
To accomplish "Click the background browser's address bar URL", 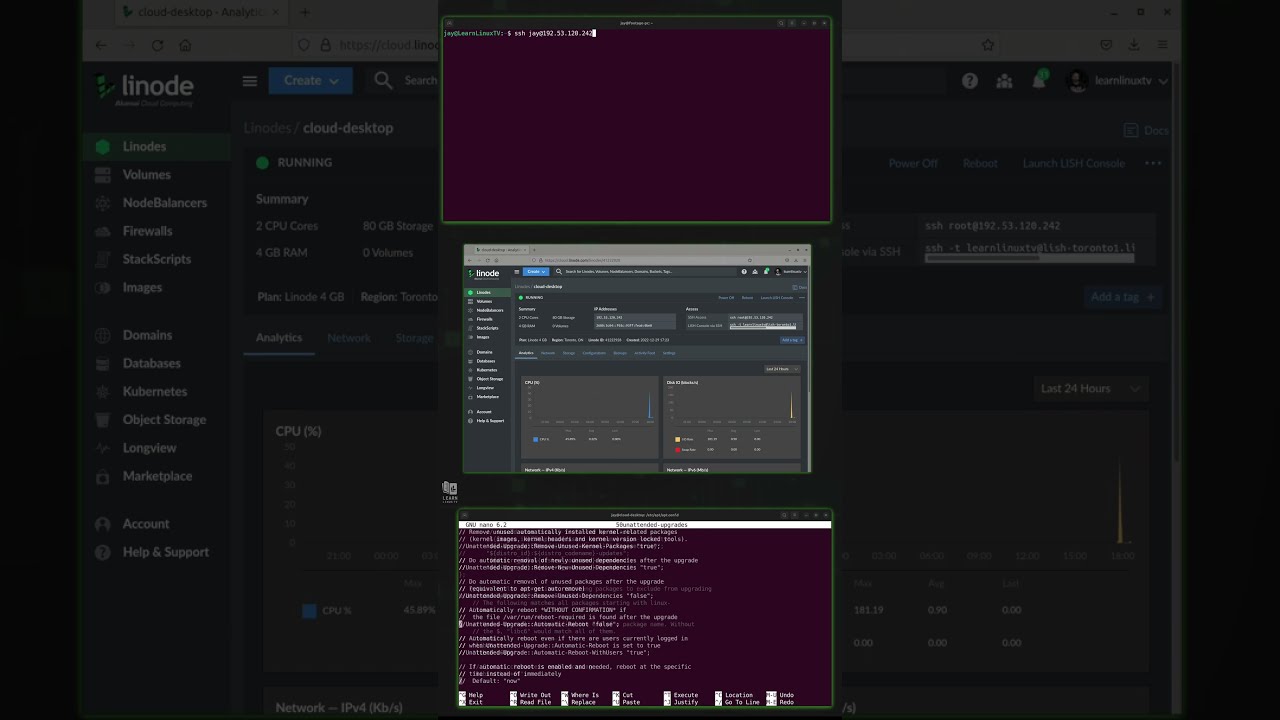I will (x=389, y=45).
